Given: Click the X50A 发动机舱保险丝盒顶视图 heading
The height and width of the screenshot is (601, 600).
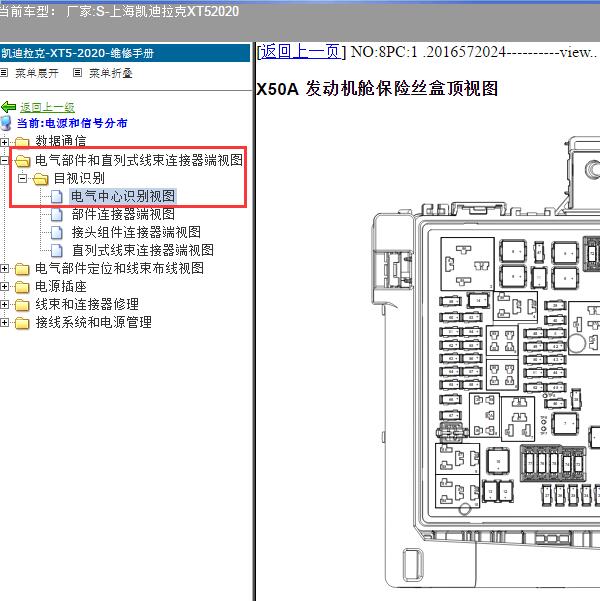Looking at the screenshot, I should click(377, 89).
